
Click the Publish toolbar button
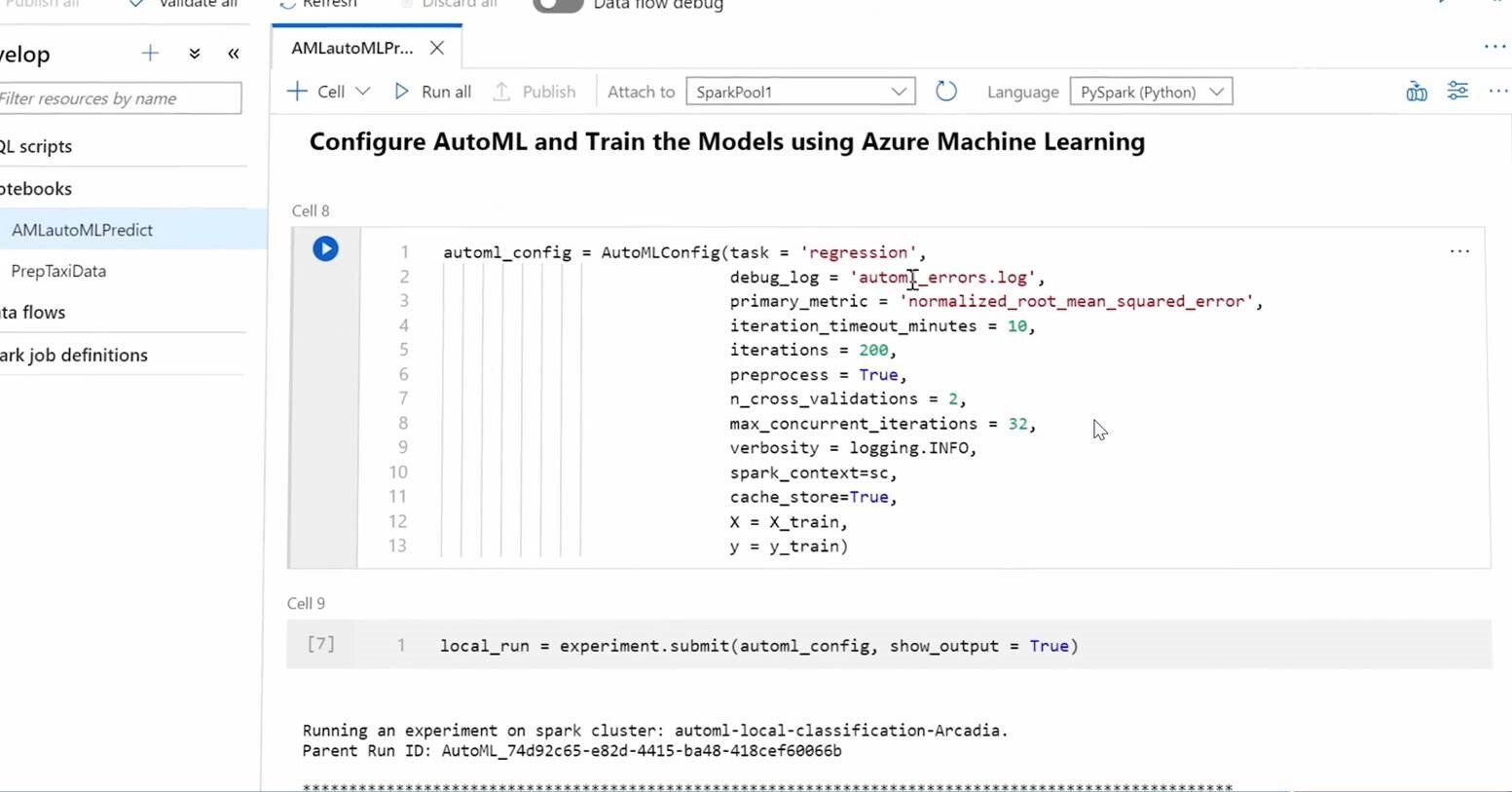(535, 92)
